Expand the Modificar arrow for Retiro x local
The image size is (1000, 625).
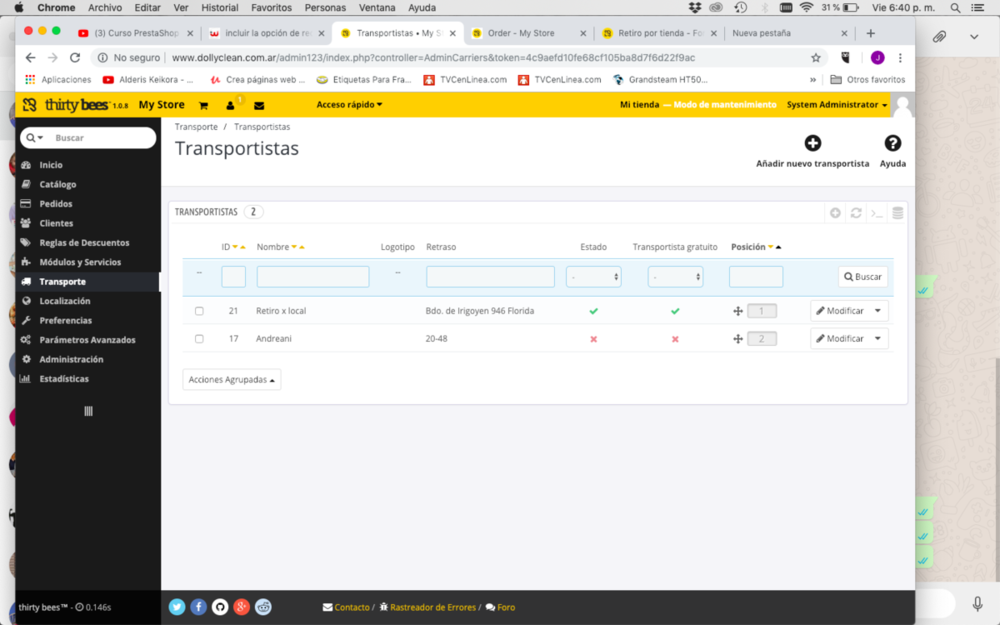tap(878, 311)
